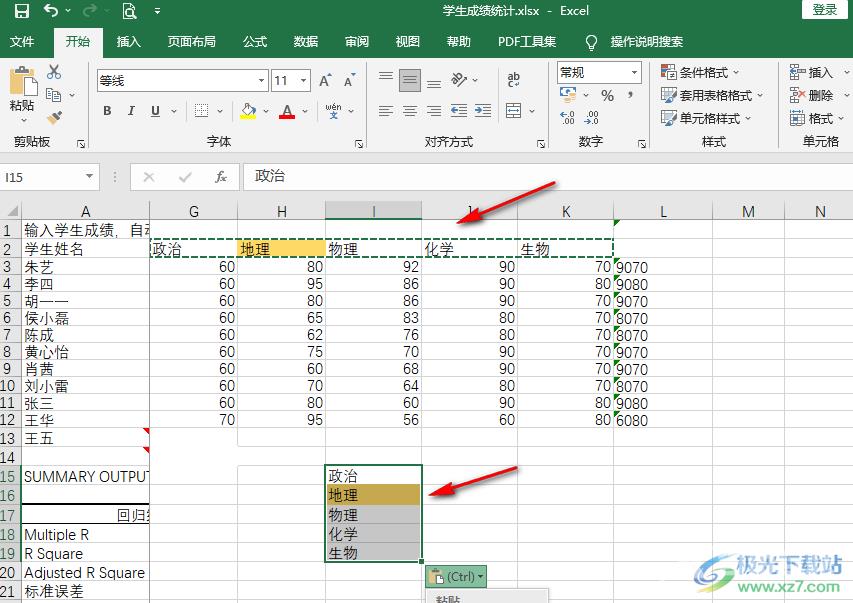This screenshot has height=603, width=853.
Task: Align cell text left
Action: (386, 111)
